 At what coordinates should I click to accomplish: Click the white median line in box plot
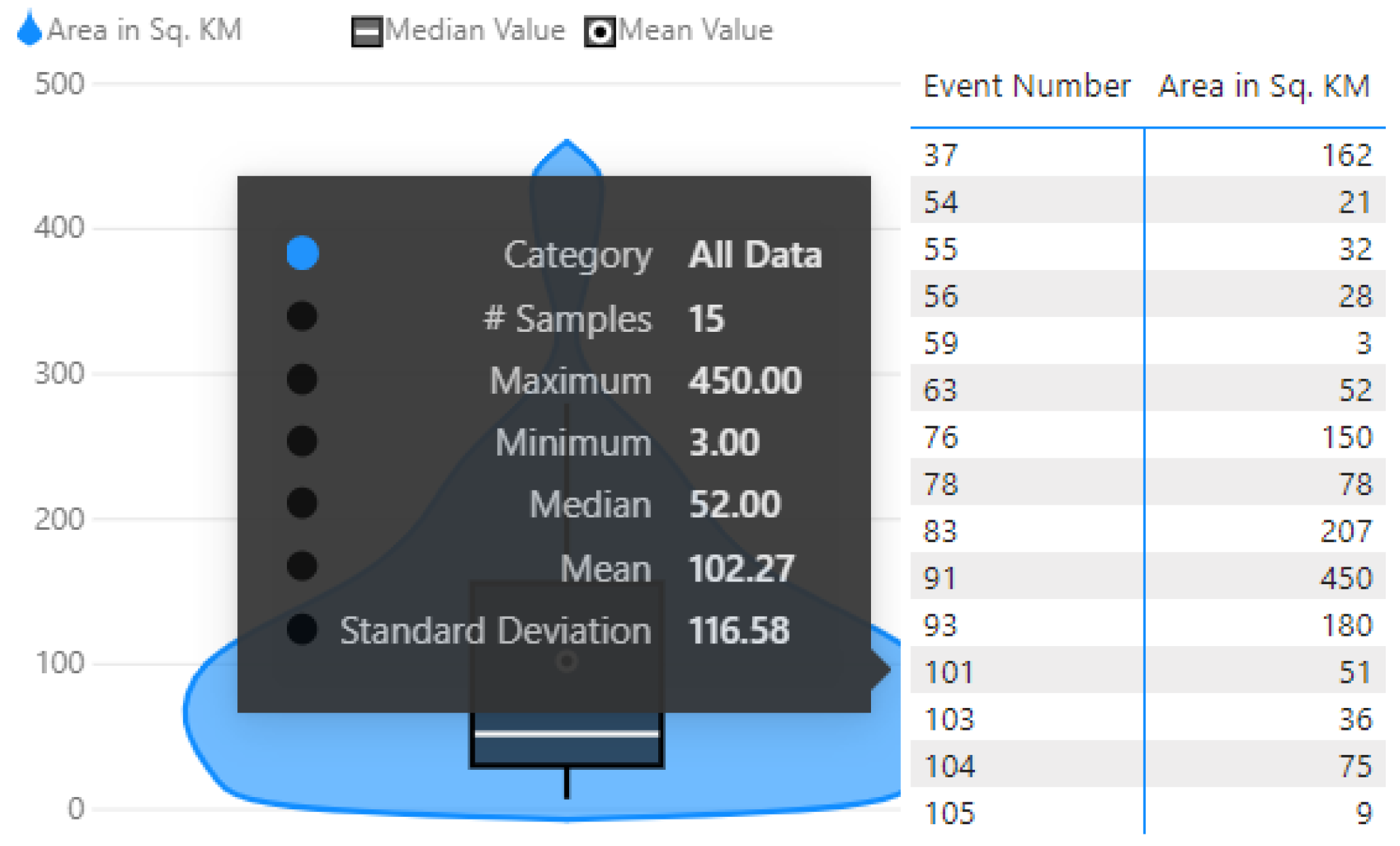(566, 734)
